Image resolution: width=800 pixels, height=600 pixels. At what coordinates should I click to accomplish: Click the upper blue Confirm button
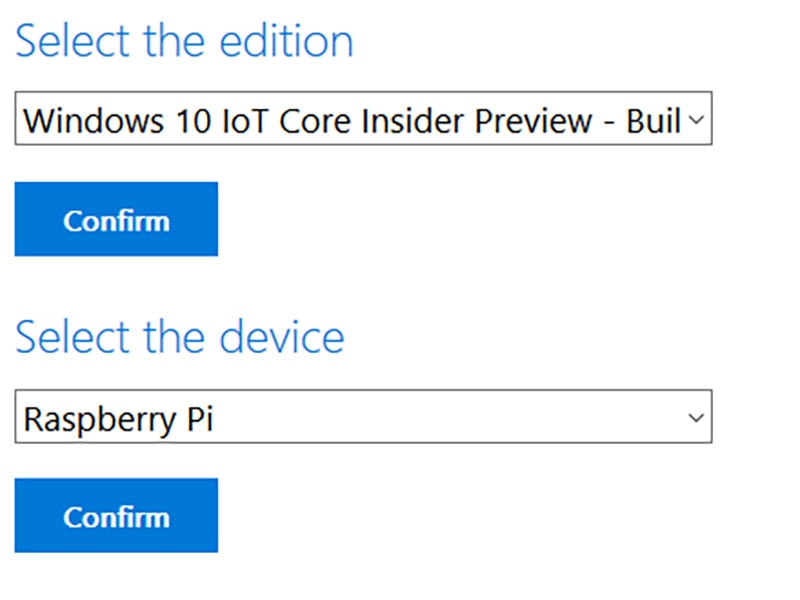pyautogui.click(x=116, y=220)
